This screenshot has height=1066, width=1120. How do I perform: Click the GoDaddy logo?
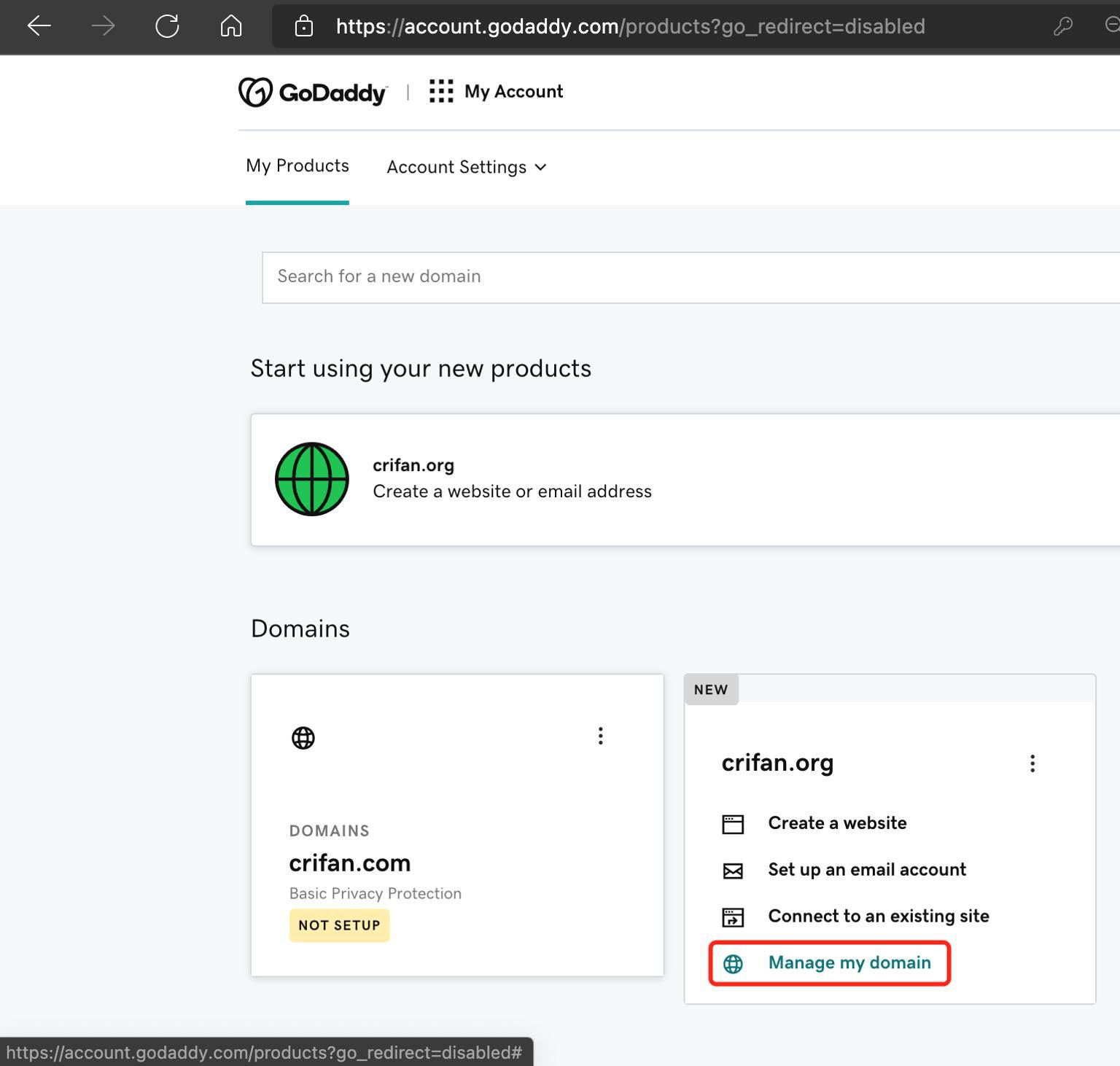313,93
